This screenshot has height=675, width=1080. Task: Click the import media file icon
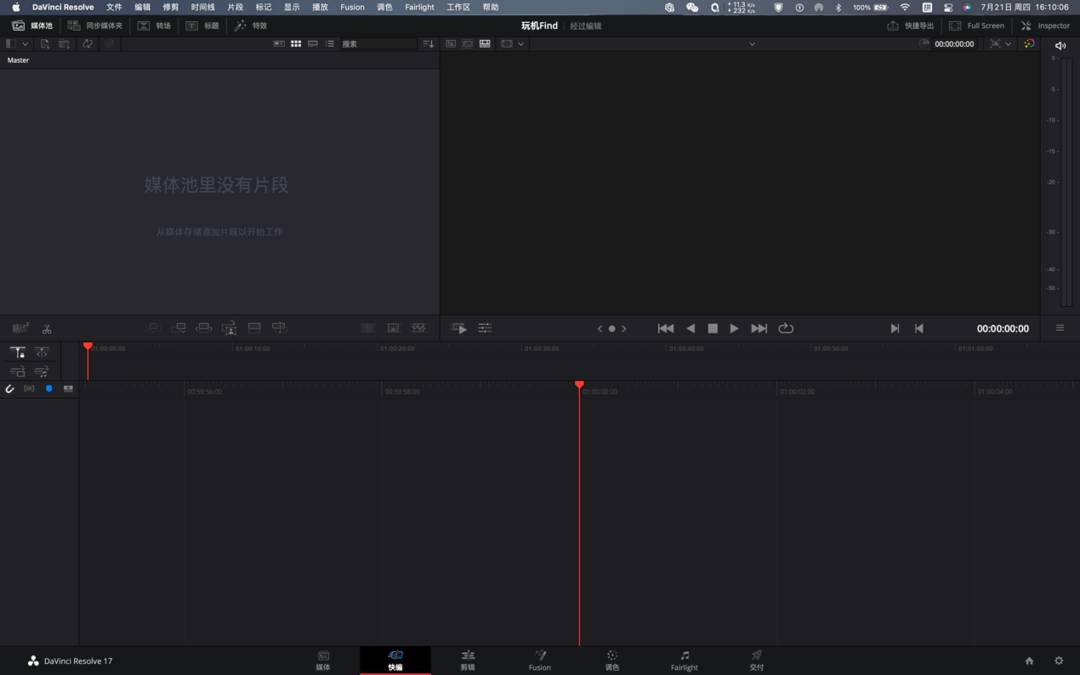pos(45,43)
